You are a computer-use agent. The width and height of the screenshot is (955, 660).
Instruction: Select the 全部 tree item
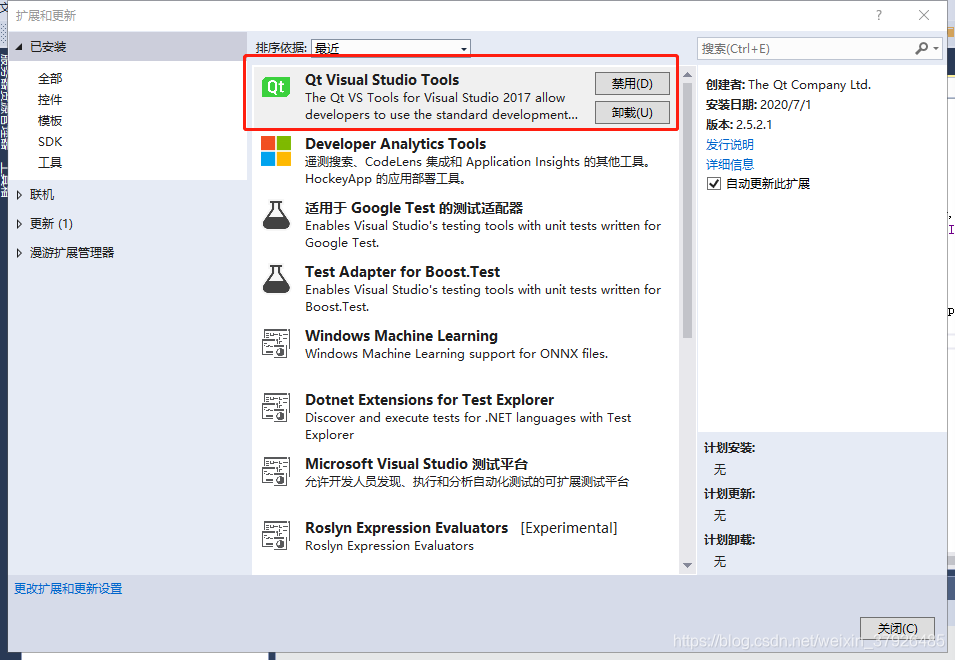coord(50,79)
